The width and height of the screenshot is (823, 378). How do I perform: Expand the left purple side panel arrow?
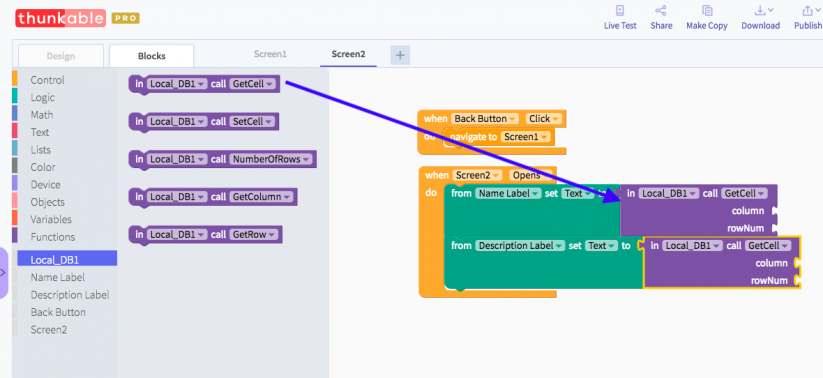pyautogui.click(x=3, y=272)
